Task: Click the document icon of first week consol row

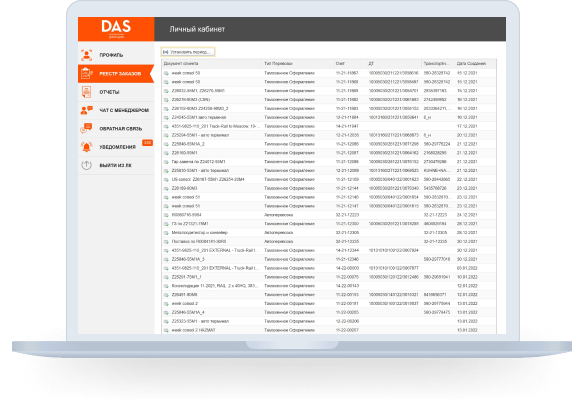Action: pos(166,73)
